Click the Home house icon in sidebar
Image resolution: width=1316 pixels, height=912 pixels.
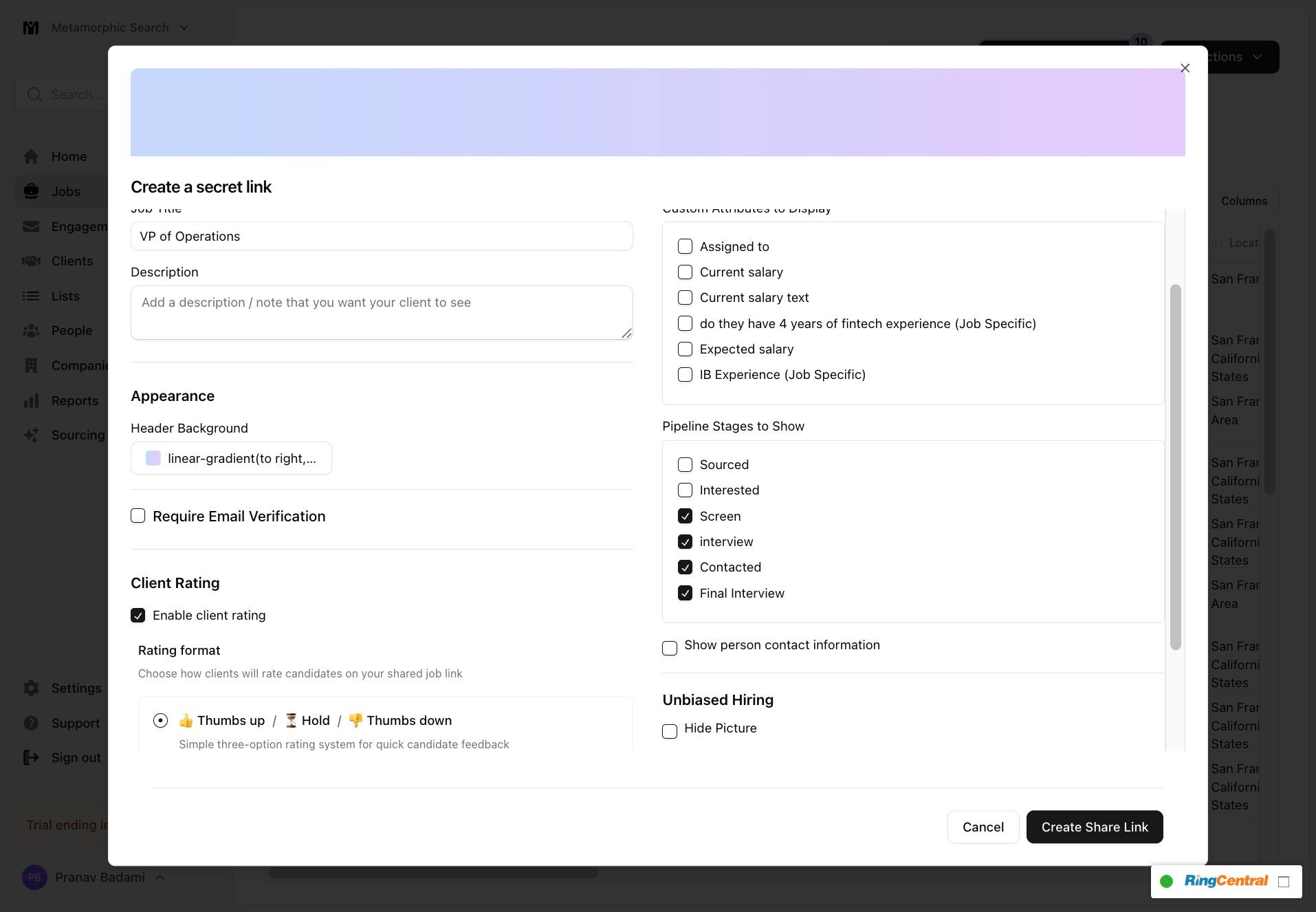pos(31,157)
